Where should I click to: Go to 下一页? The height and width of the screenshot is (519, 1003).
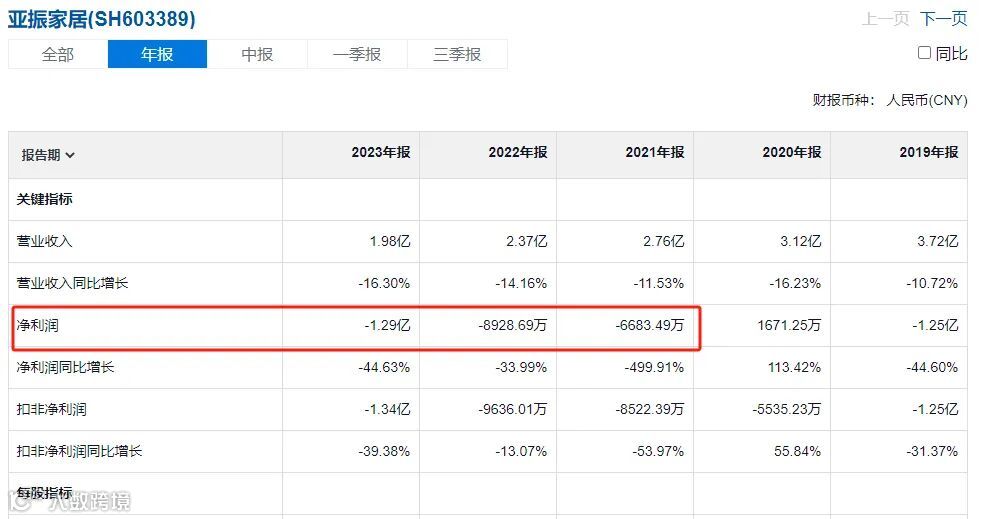[944, 19]
